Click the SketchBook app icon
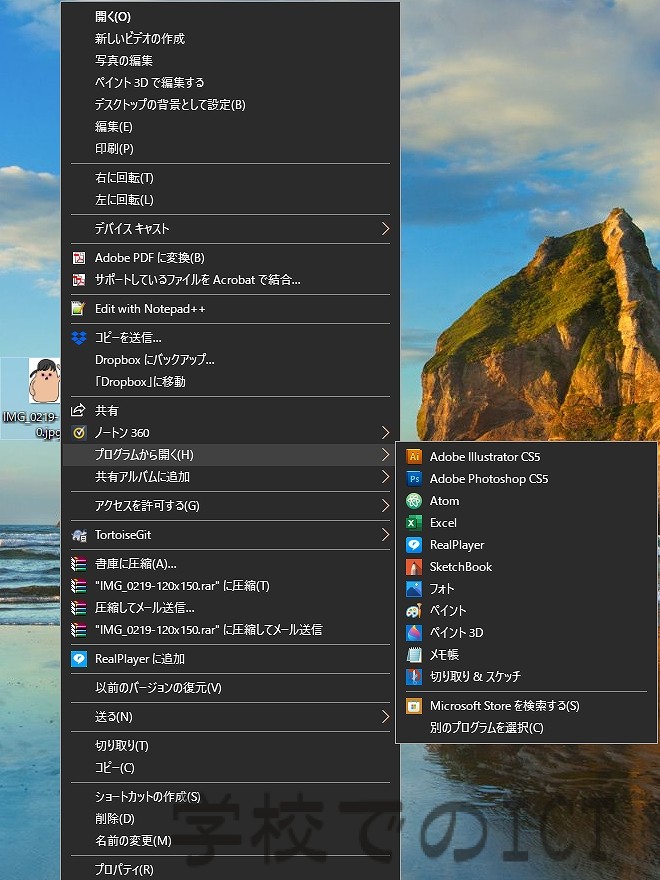This screenshot has width=660, height=880. point(414,567)
